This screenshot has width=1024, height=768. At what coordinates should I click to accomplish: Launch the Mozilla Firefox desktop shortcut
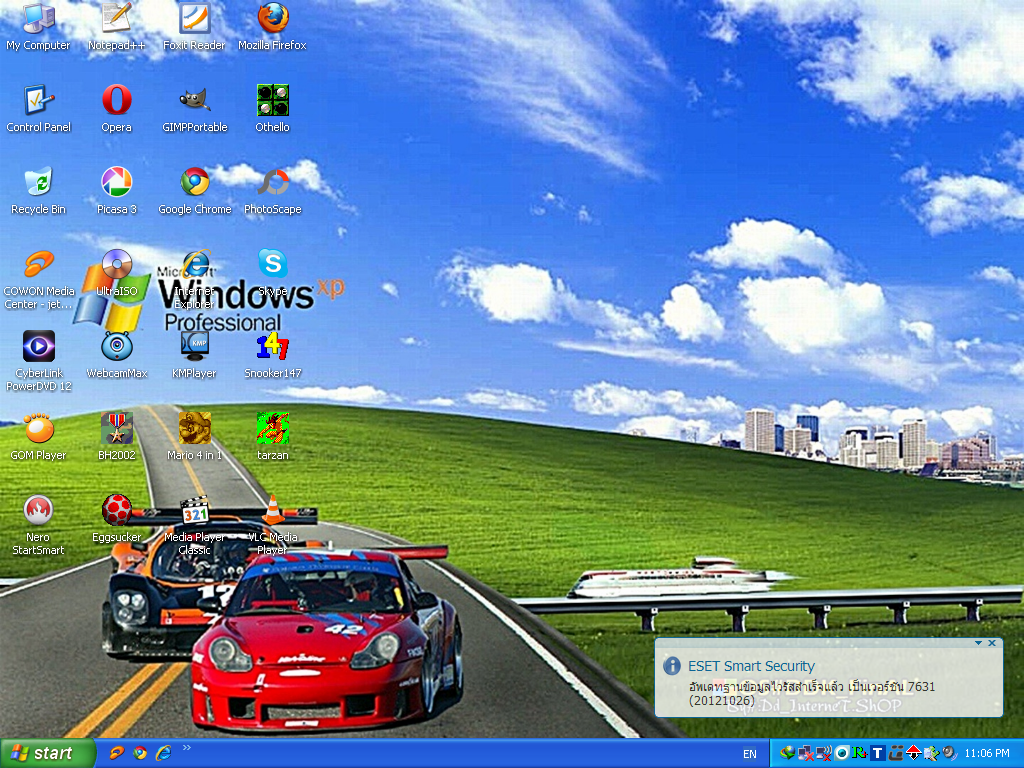pyautogui.click(x=272, y=26)
